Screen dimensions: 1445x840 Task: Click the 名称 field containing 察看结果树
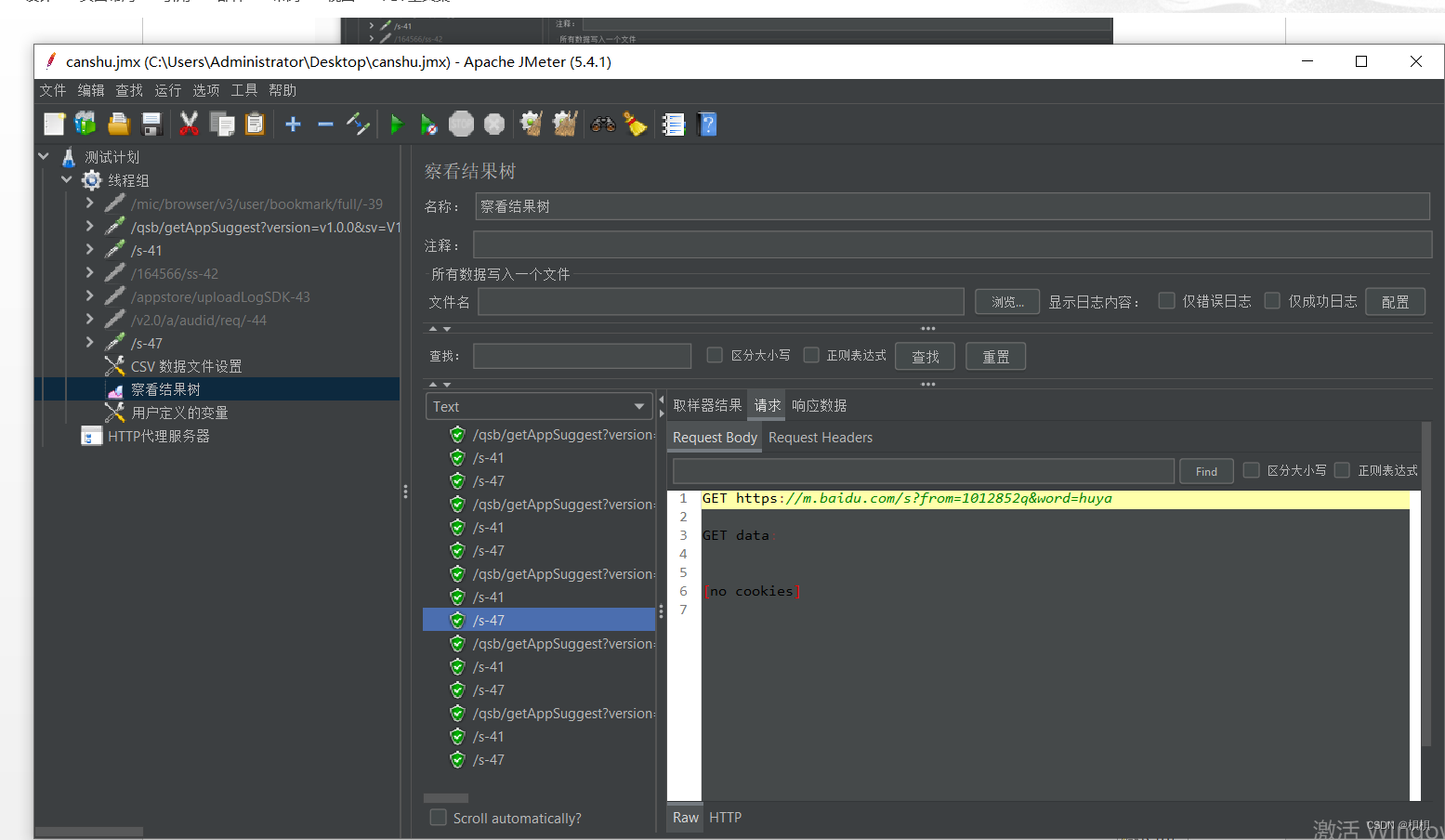coord(952,206)
